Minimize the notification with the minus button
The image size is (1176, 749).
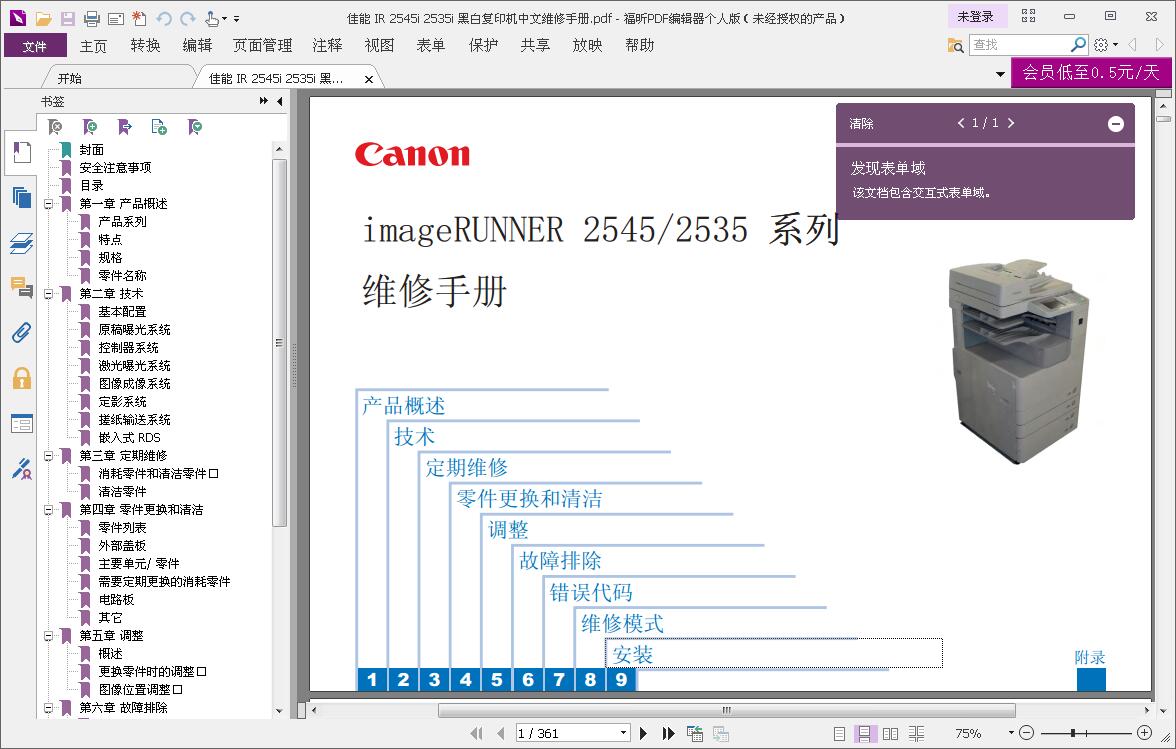pyautogui.click(x=1115, y=124)
